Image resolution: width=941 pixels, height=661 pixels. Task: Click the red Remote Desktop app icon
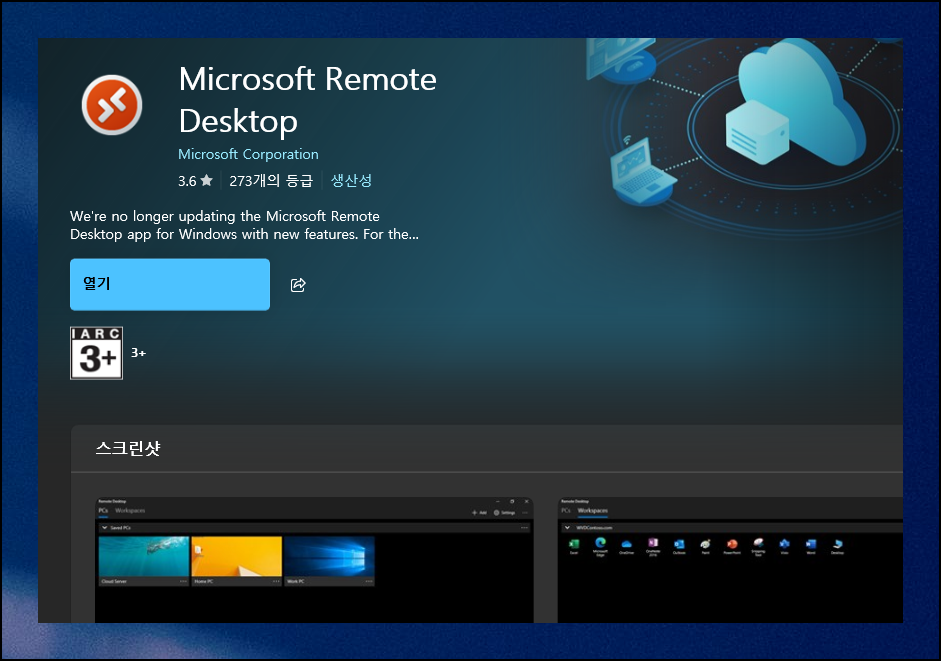pyautogui.click(x=112, y=105)
